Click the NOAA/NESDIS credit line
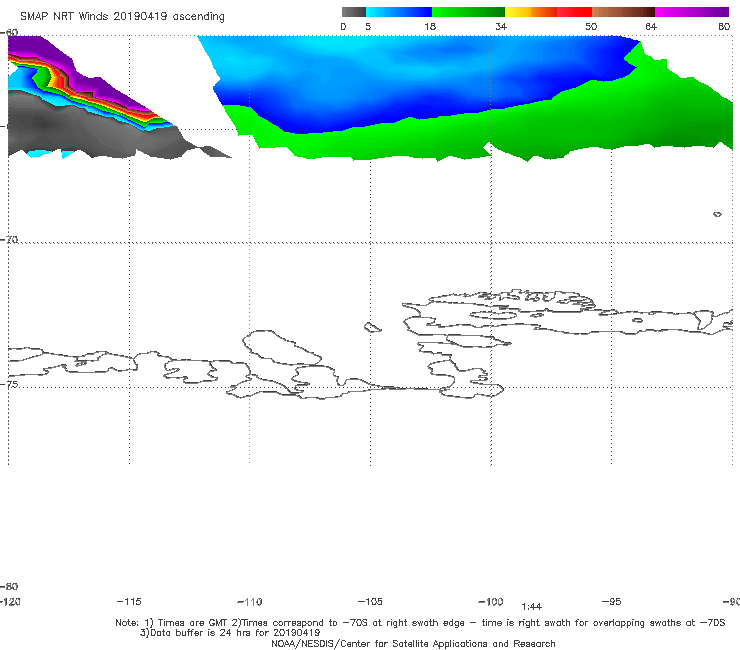This screenshot has height=650, width=740. pos(413,643)
